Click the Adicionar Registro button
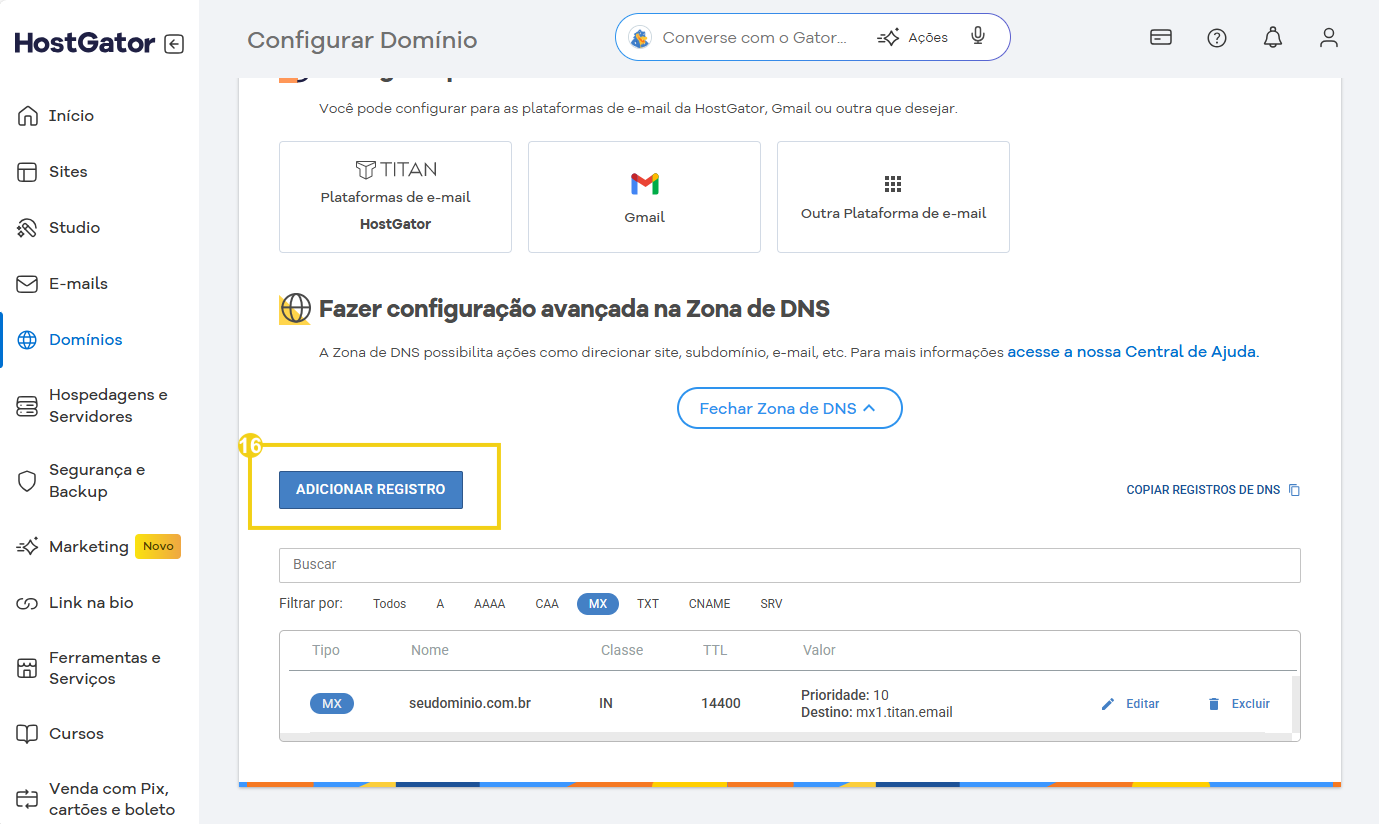Image resolution: width=1379 pixels, height=824 pixels. pos(370,490)
